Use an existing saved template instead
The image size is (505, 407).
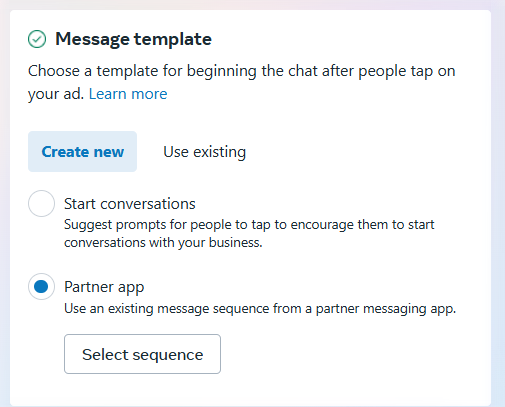click(x=204, y=152)
